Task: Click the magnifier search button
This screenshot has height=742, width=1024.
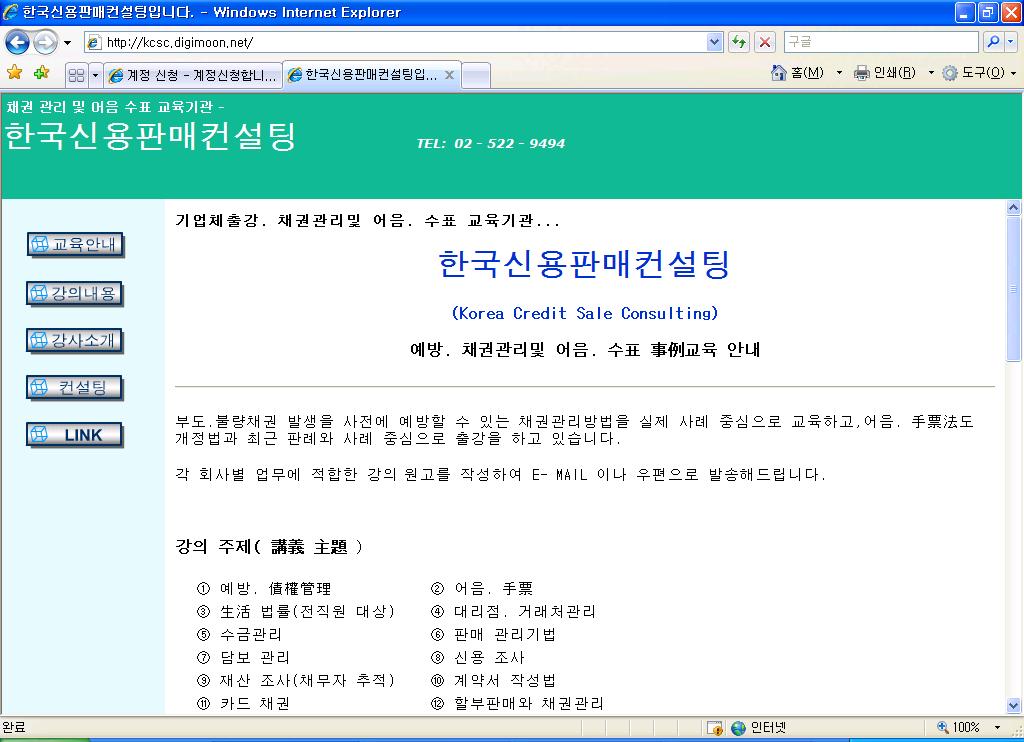Action: pos(993,42)
